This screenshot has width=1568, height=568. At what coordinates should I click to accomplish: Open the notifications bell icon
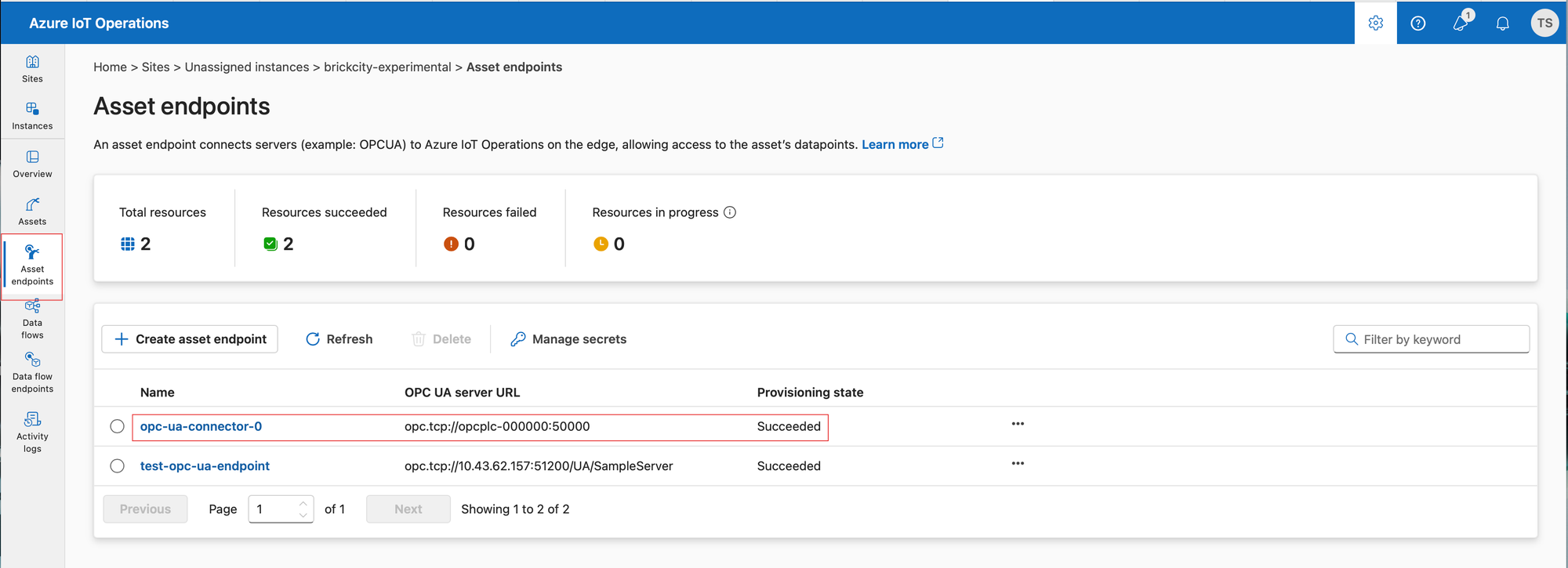[x=1502, y=24]
